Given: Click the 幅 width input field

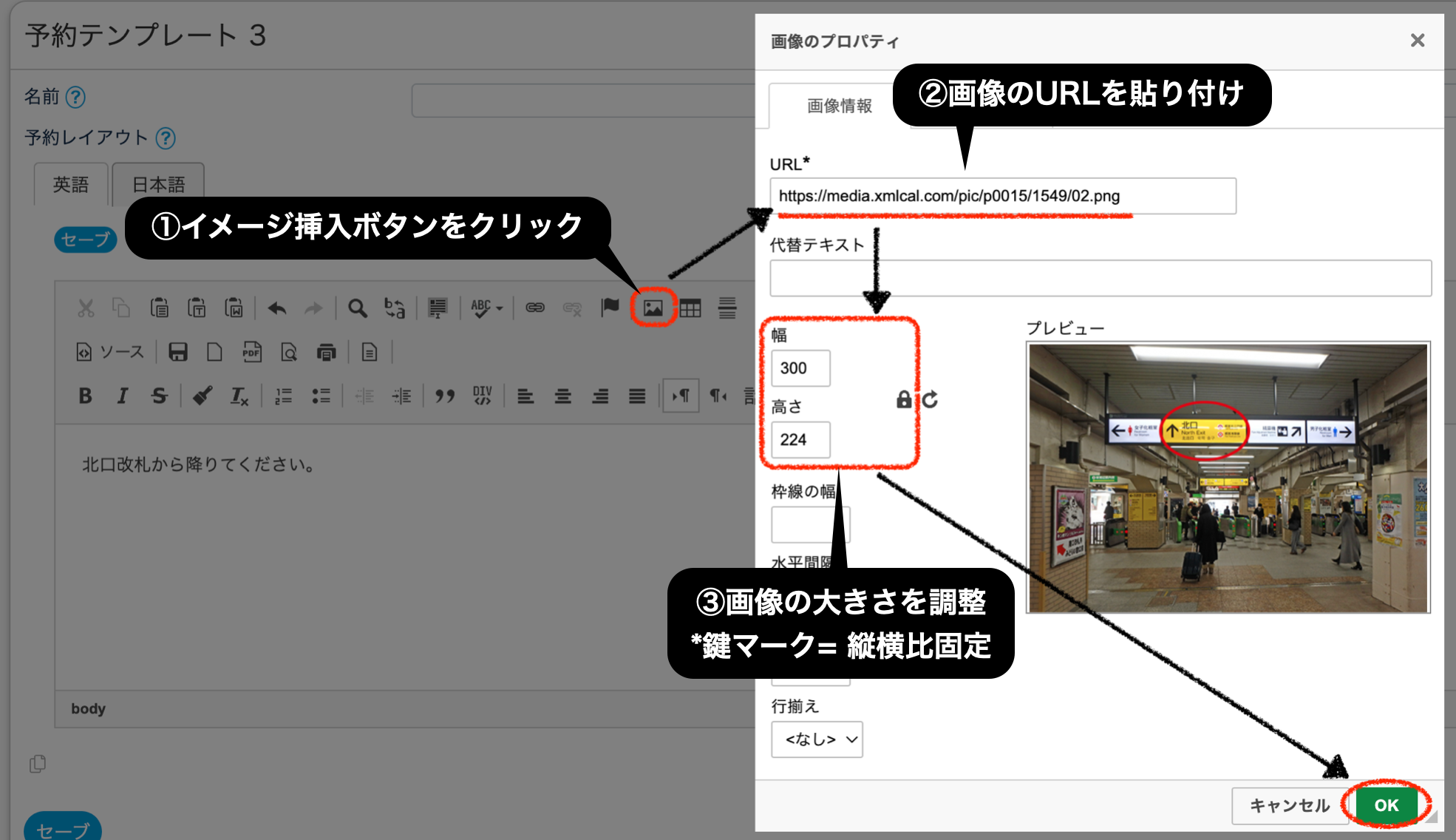Looking at the screenshot, I should pos(800,368).
